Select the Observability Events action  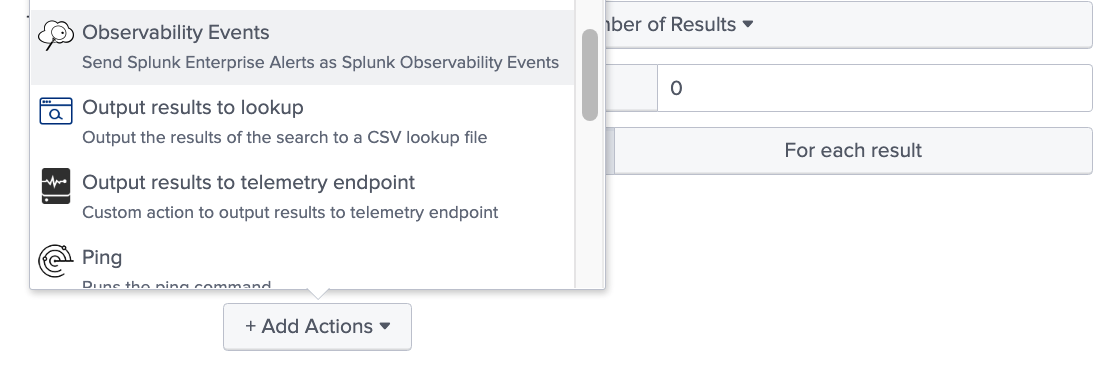pyautogui.click(x=302, y=48)
